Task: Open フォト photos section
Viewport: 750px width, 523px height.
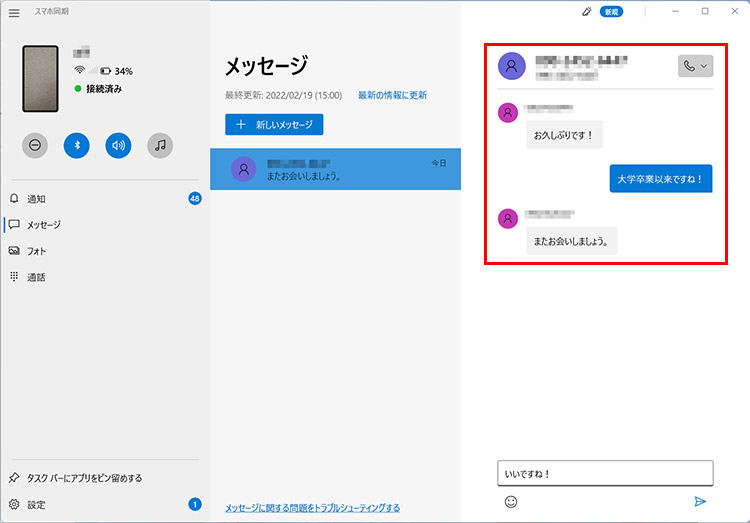Action: [x=36, y=251]
